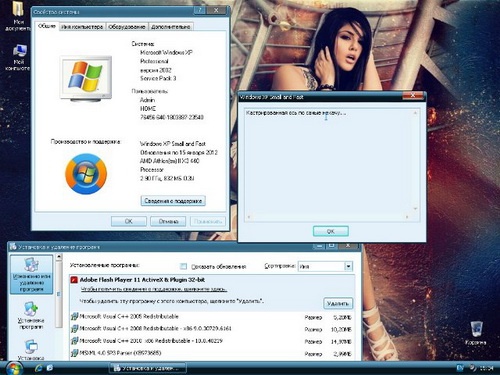Open the My Documents desktop folder icon
Image resolution: width=500 pixels, height=375 pixels.
[18, 9]
